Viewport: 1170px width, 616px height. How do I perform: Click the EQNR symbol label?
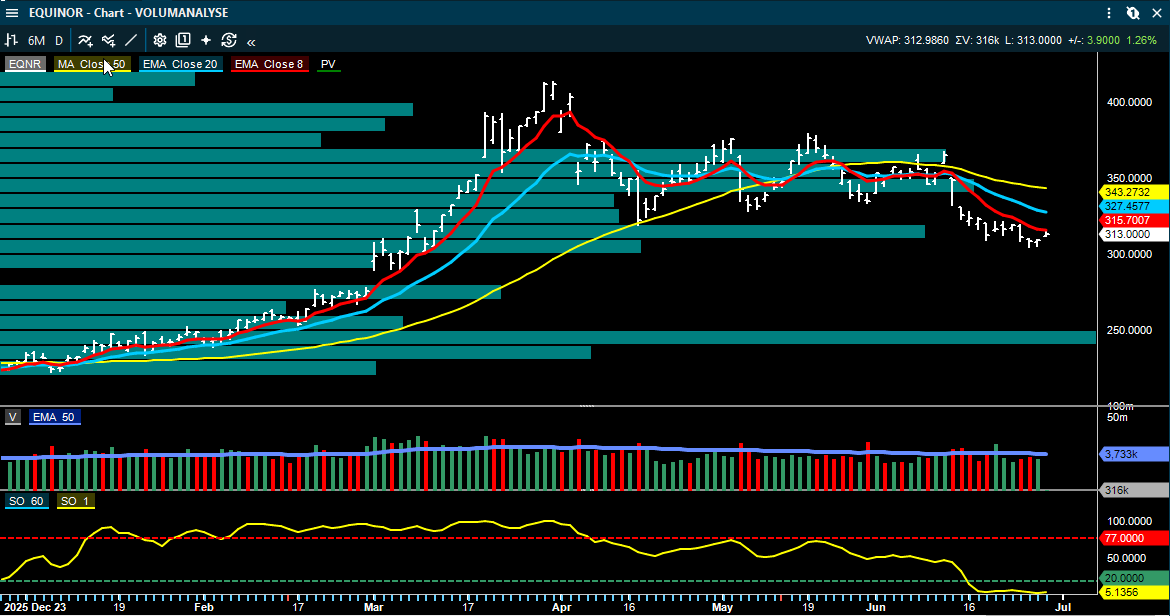[x=25, y=64]
